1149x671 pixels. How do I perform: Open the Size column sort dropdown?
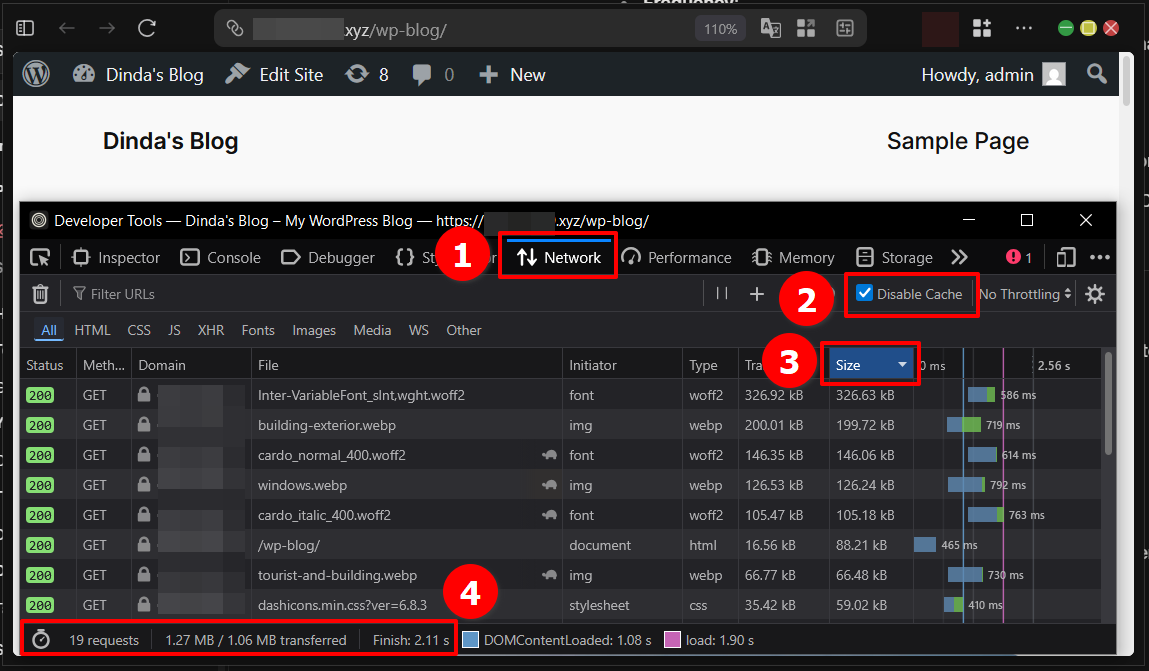click(x=869, y=364)
